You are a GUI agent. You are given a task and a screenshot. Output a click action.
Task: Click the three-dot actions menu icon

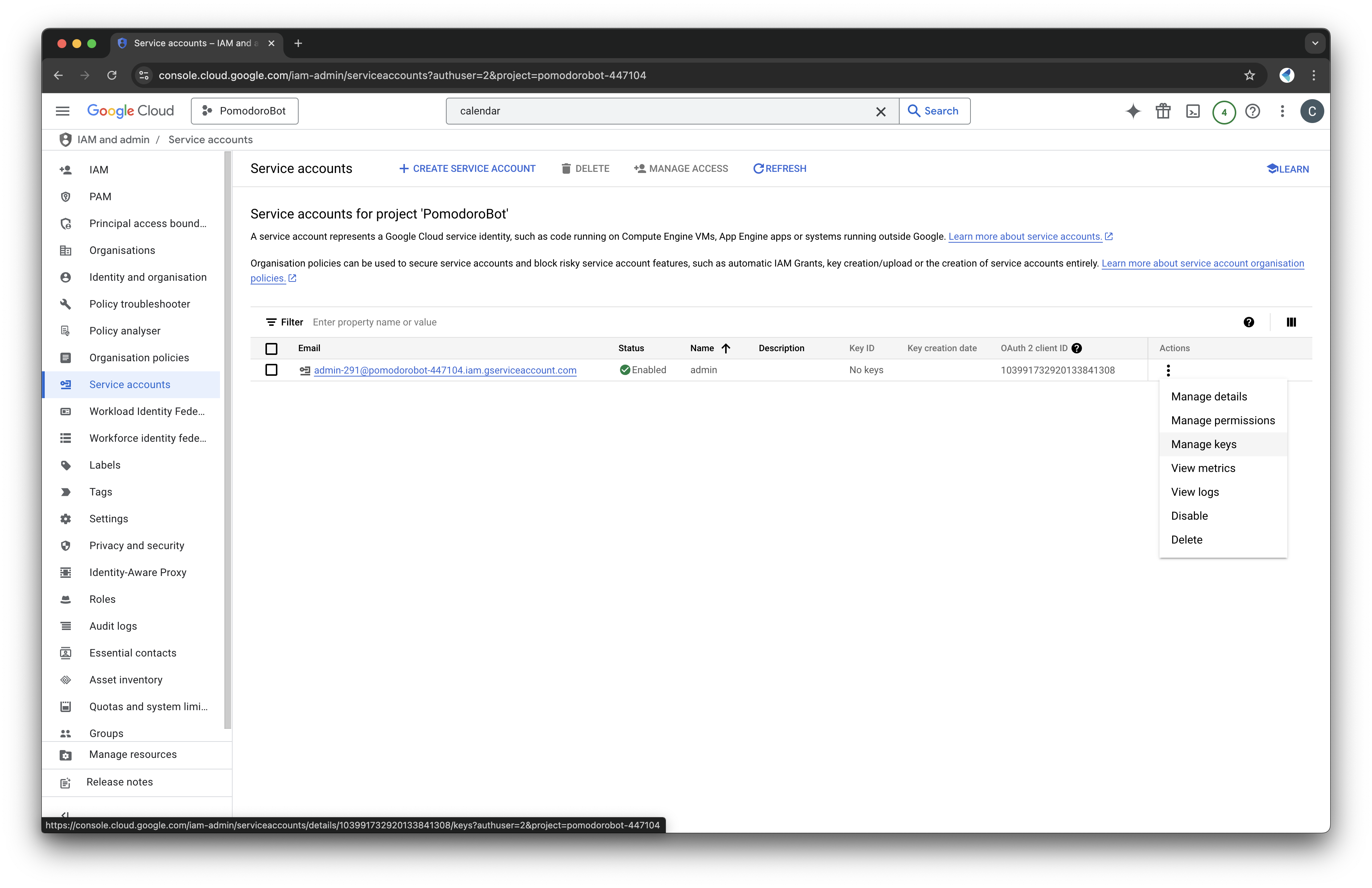[1168, 370]
